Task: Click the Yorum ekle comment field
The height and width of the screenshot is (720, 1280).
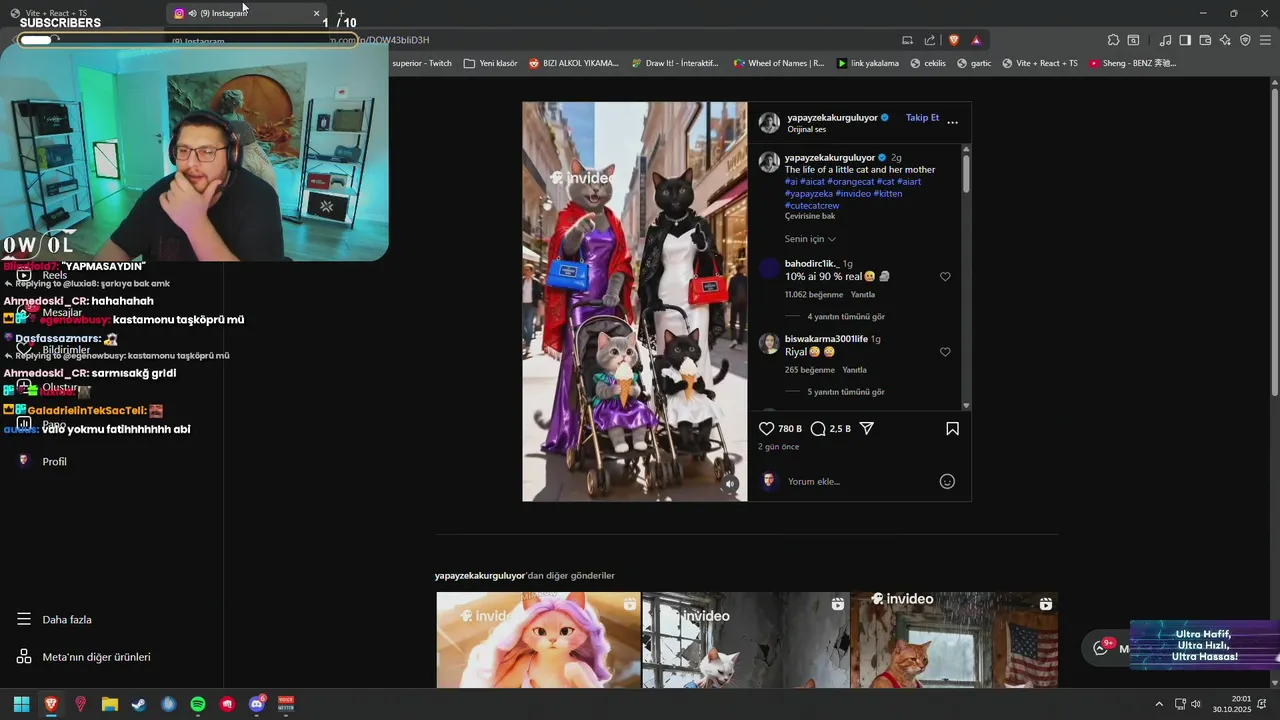Action: coord(858,481)
